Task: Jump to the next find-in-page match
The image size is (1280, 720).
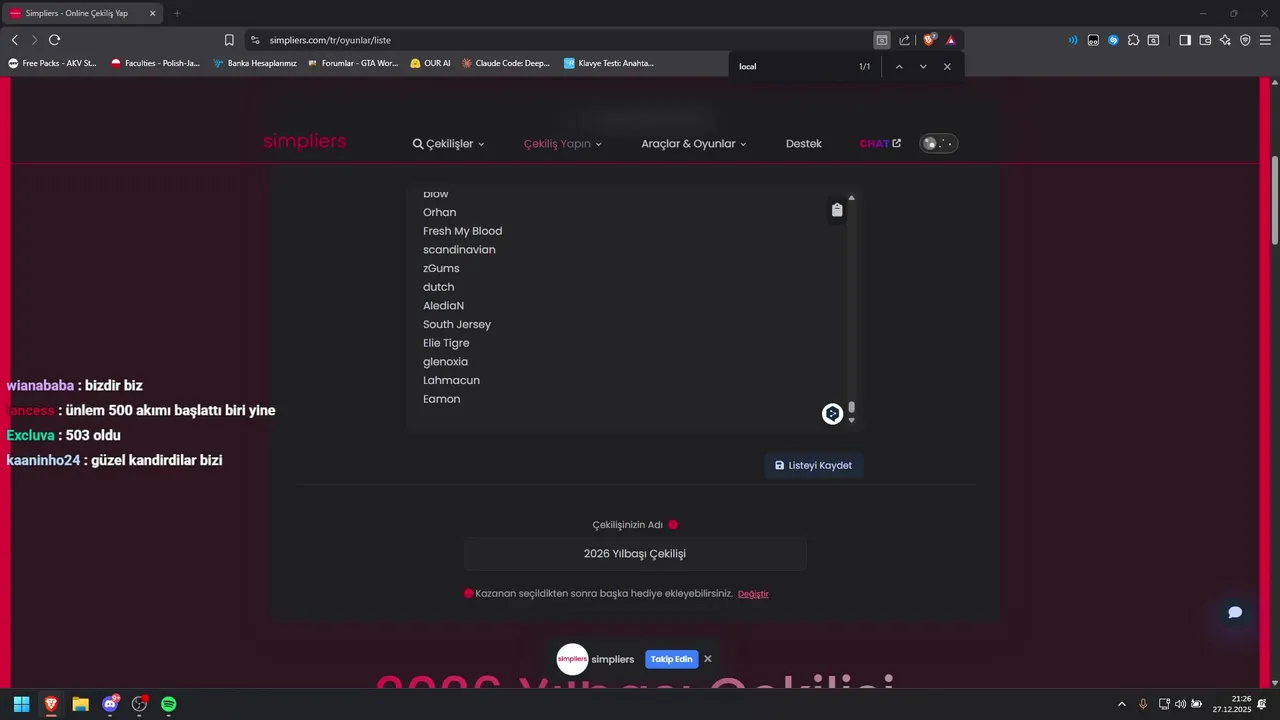Action: (923, 67)
